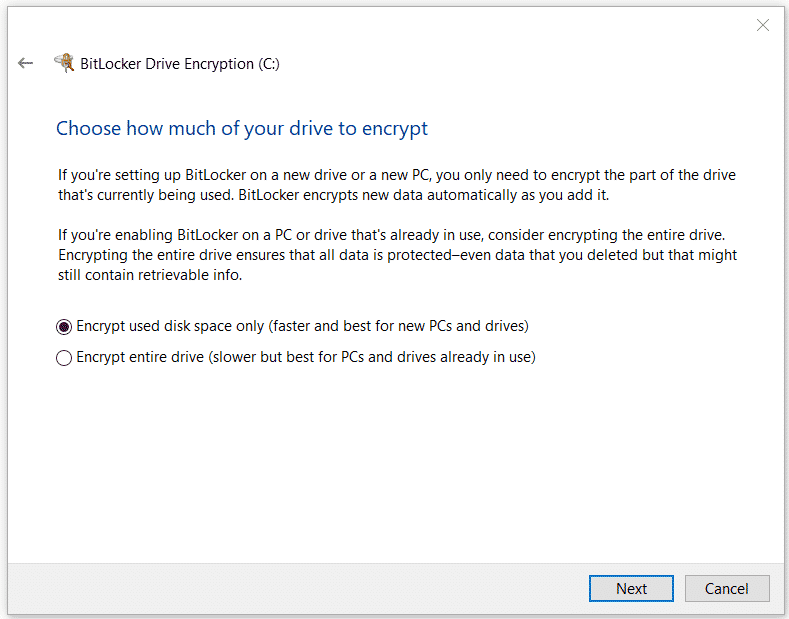This screenshot has width=789, height=619.
Task: Abort setup with the Cancel button
Action: coord(727,588)
